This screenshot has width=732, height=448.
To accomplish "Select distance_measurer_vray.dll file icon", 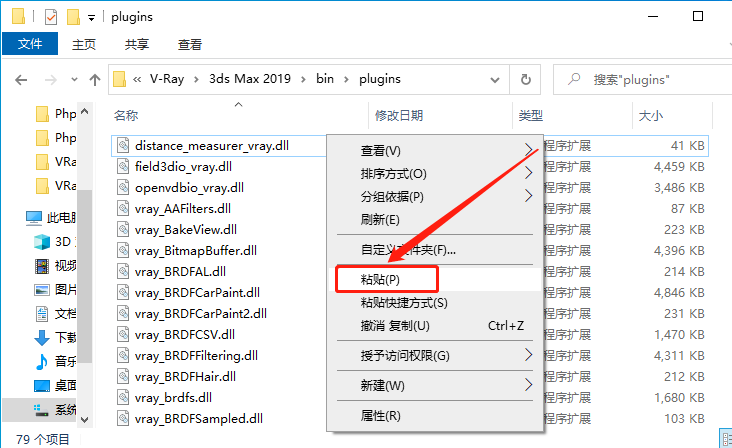I will pos(123,146).
